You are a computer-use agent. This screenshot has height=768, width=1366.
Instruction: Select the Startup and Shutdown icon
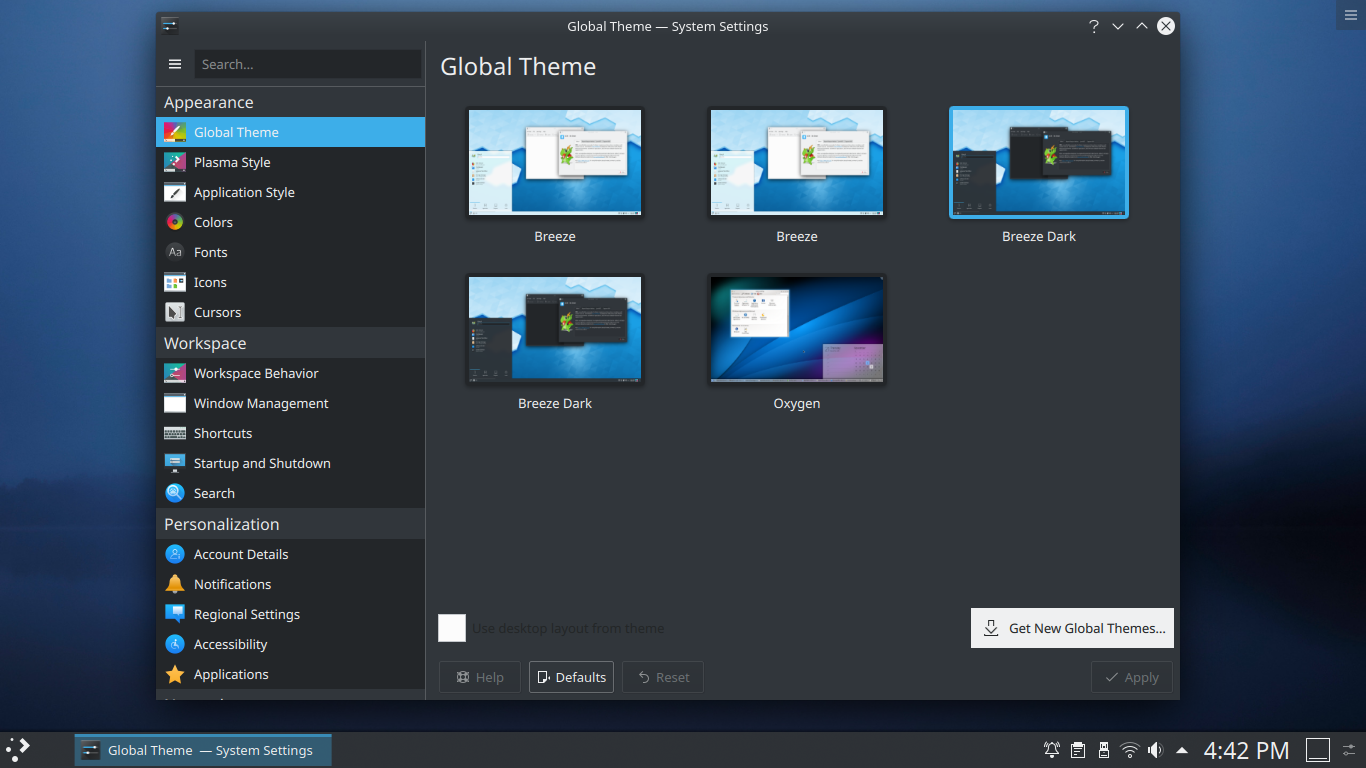[x=175, y=463]
